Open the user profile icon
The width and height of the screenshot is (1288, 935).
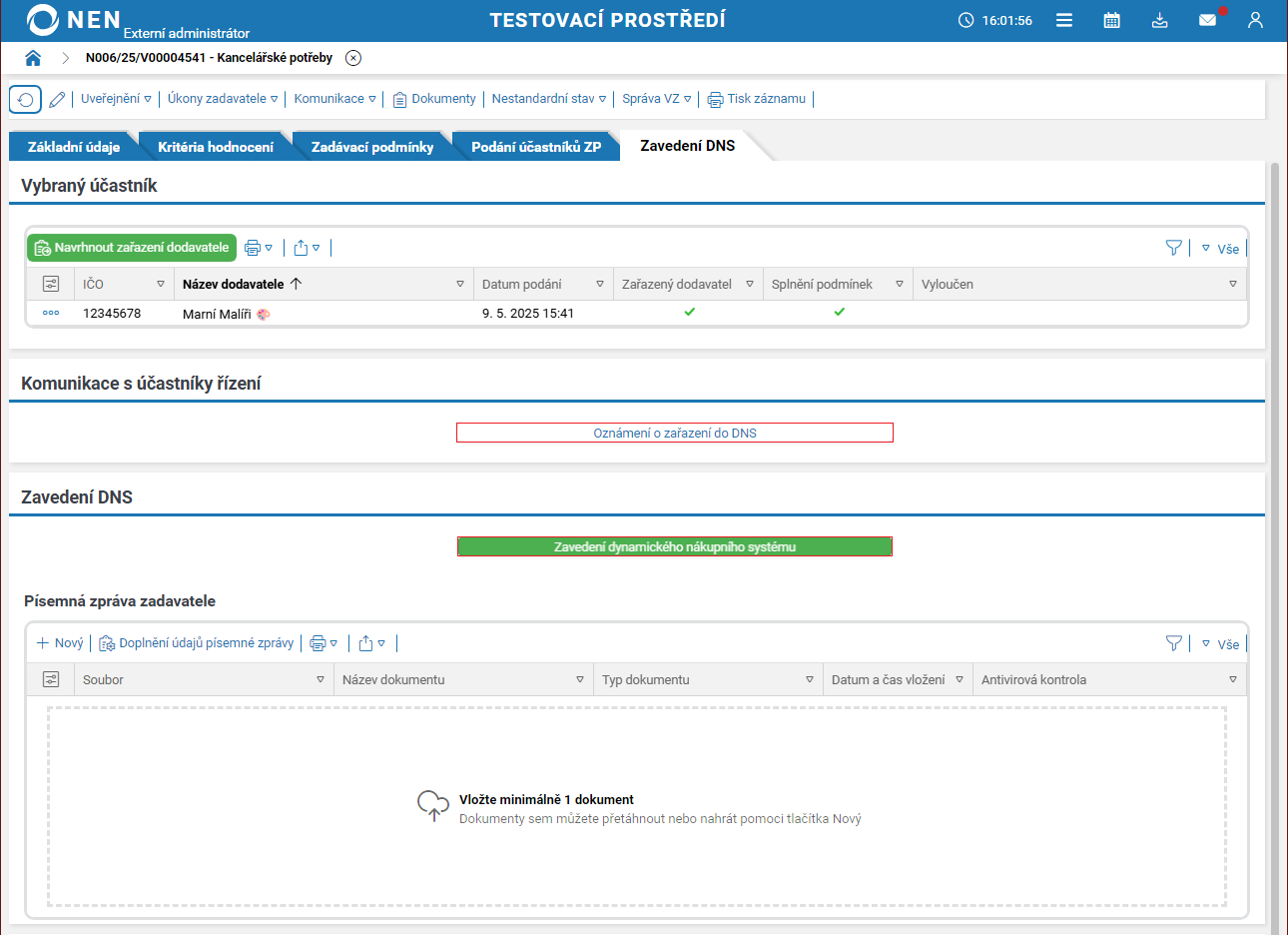pos(1255,20)
